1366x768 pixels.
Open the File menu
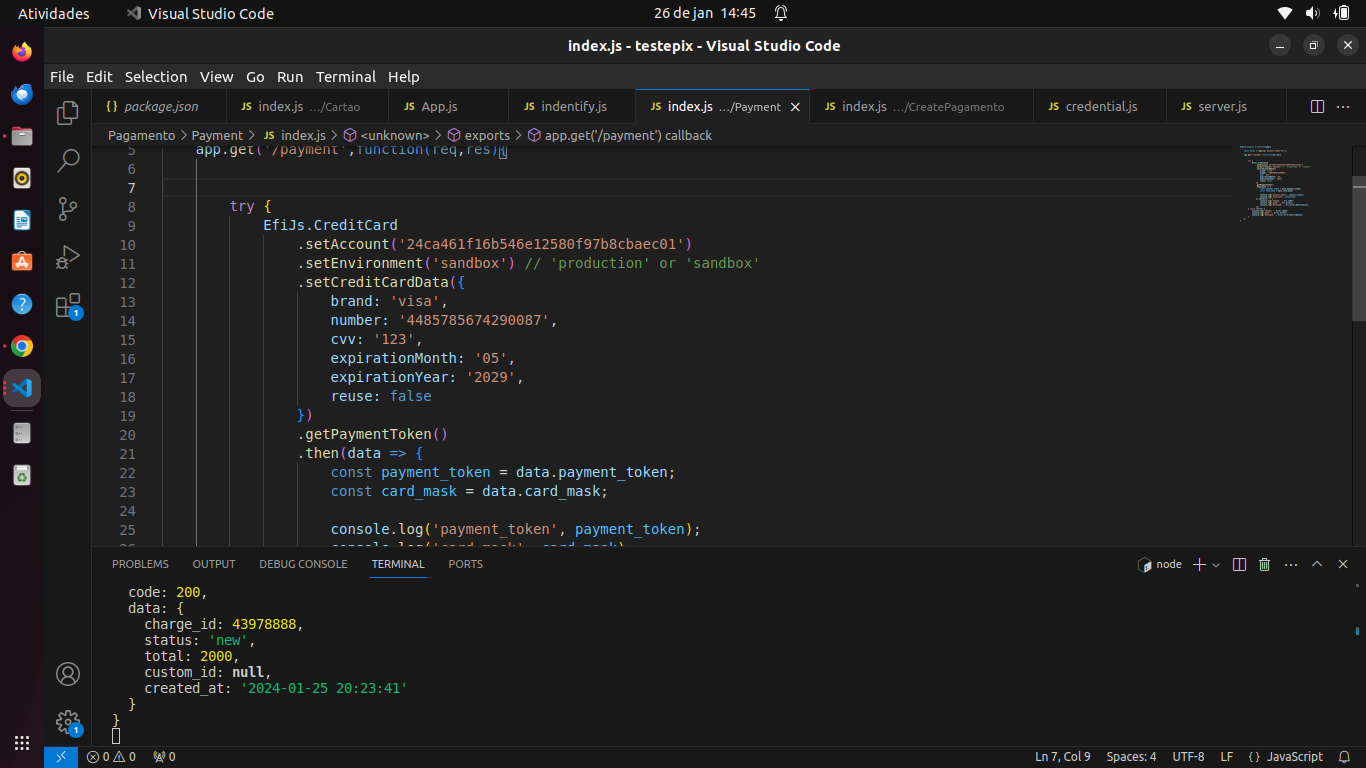(62, 77)
